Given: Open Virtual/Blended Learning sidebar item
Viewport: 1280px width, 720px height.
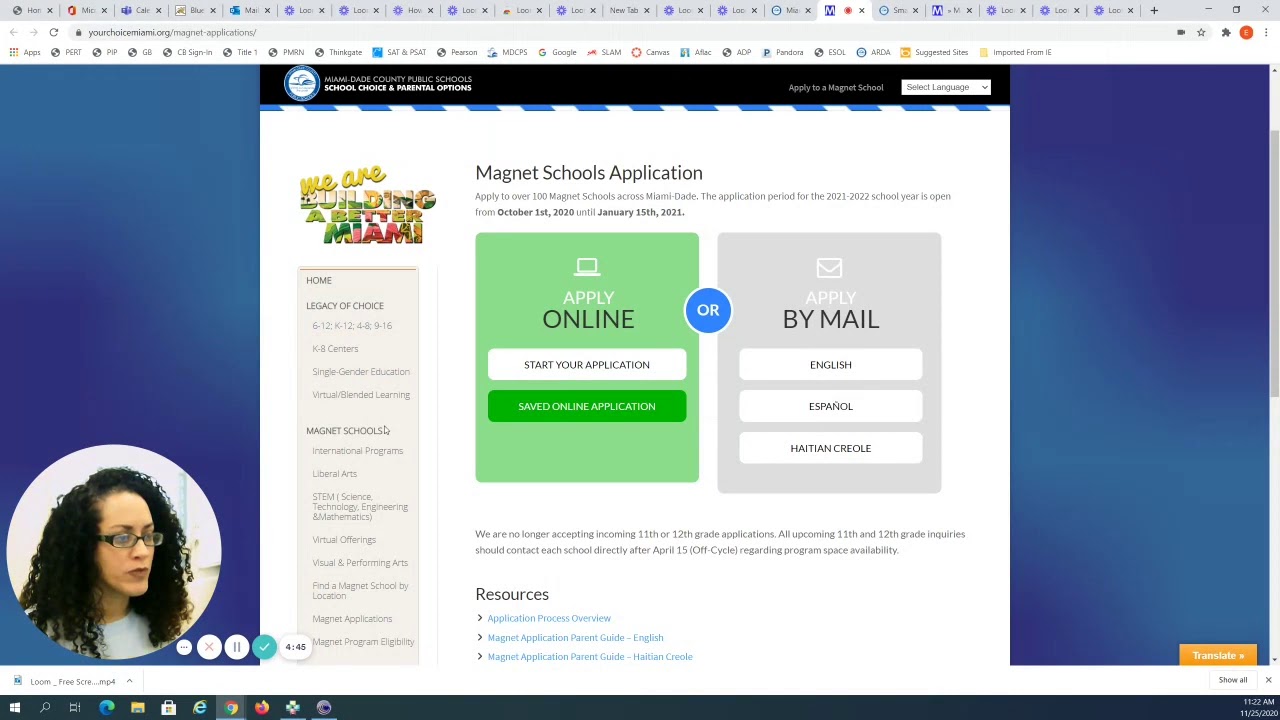Looking at the screenshot, I should coord(361,395).
